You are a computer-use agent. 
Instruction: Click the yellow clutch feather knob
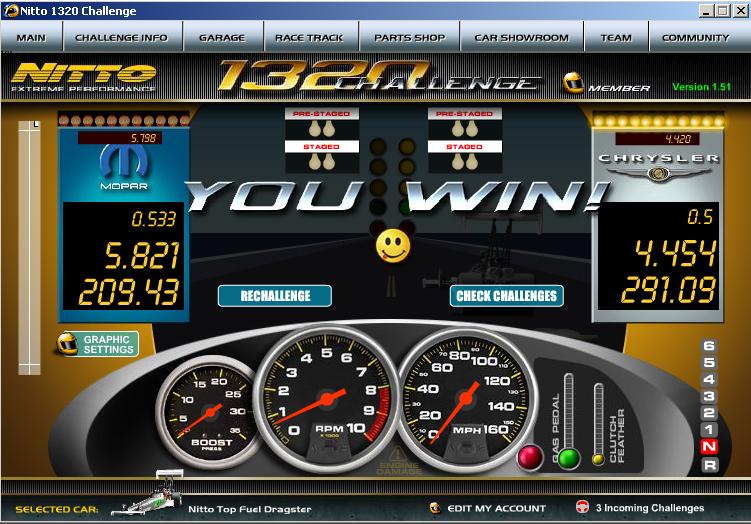click(x=598, y=459)
